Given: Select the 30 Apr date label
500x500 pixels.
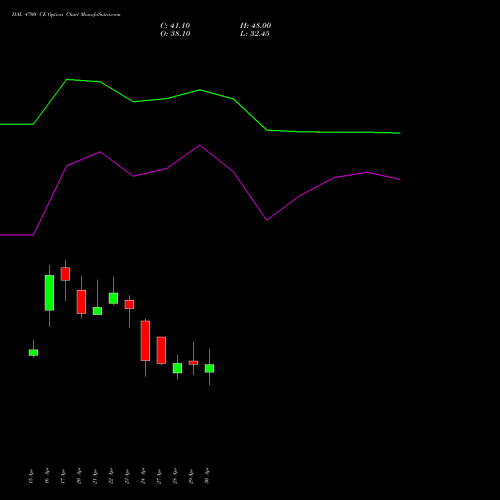Looking at the screenshot, I should [x=207, y=476].
